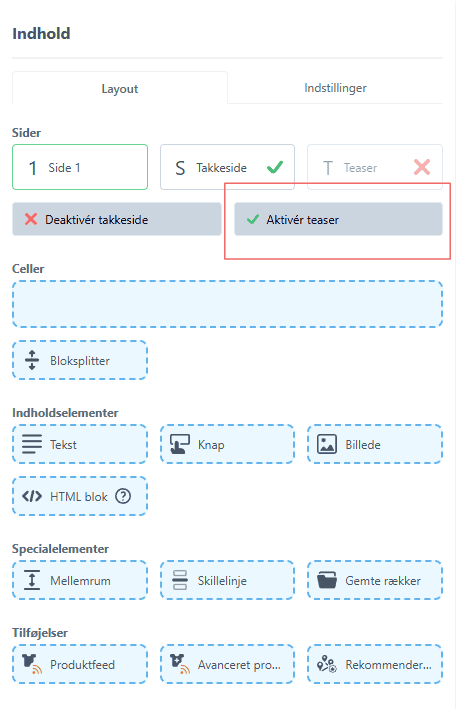Pick the Rekommender add-on element
456x709 pixels.
pyautogui.click(x=375, y=664)
